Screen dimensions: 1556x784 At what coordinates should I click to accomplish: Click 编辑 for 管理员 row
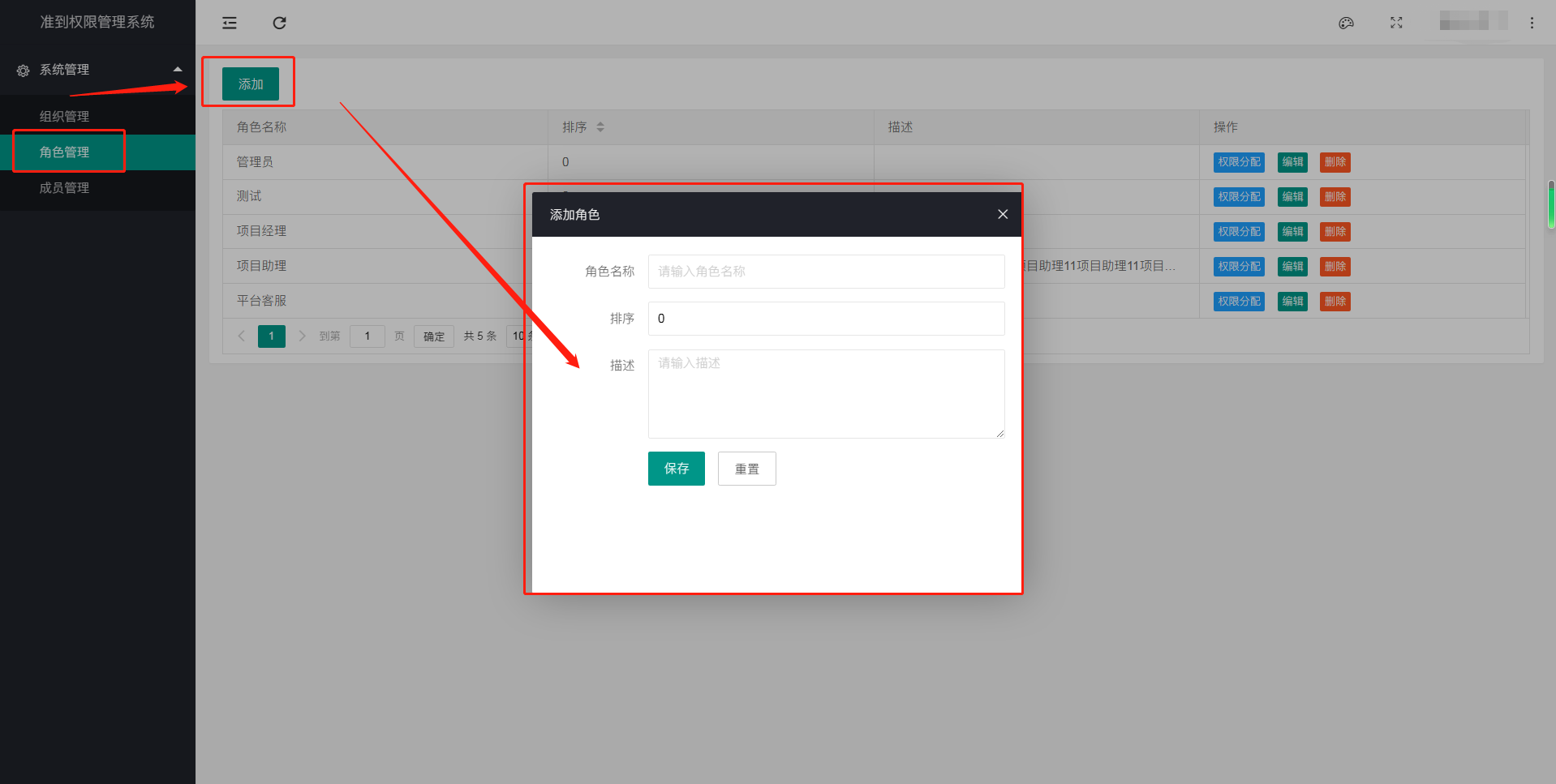click(1292, 162)
